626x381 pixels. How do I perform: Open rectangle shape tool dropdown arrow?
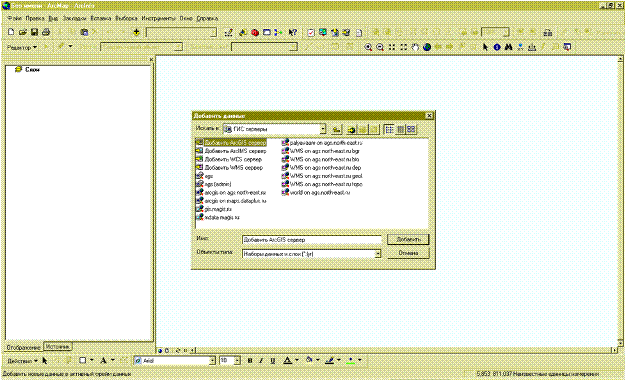coord(92,360)
